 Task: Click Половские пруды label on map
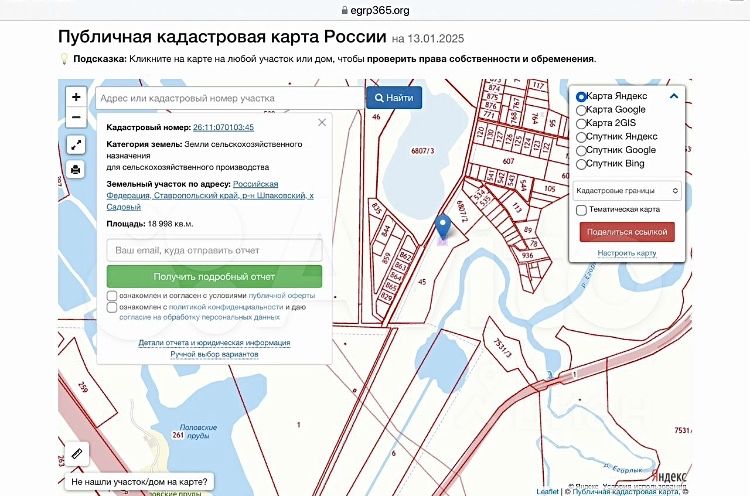coord(198,431)
